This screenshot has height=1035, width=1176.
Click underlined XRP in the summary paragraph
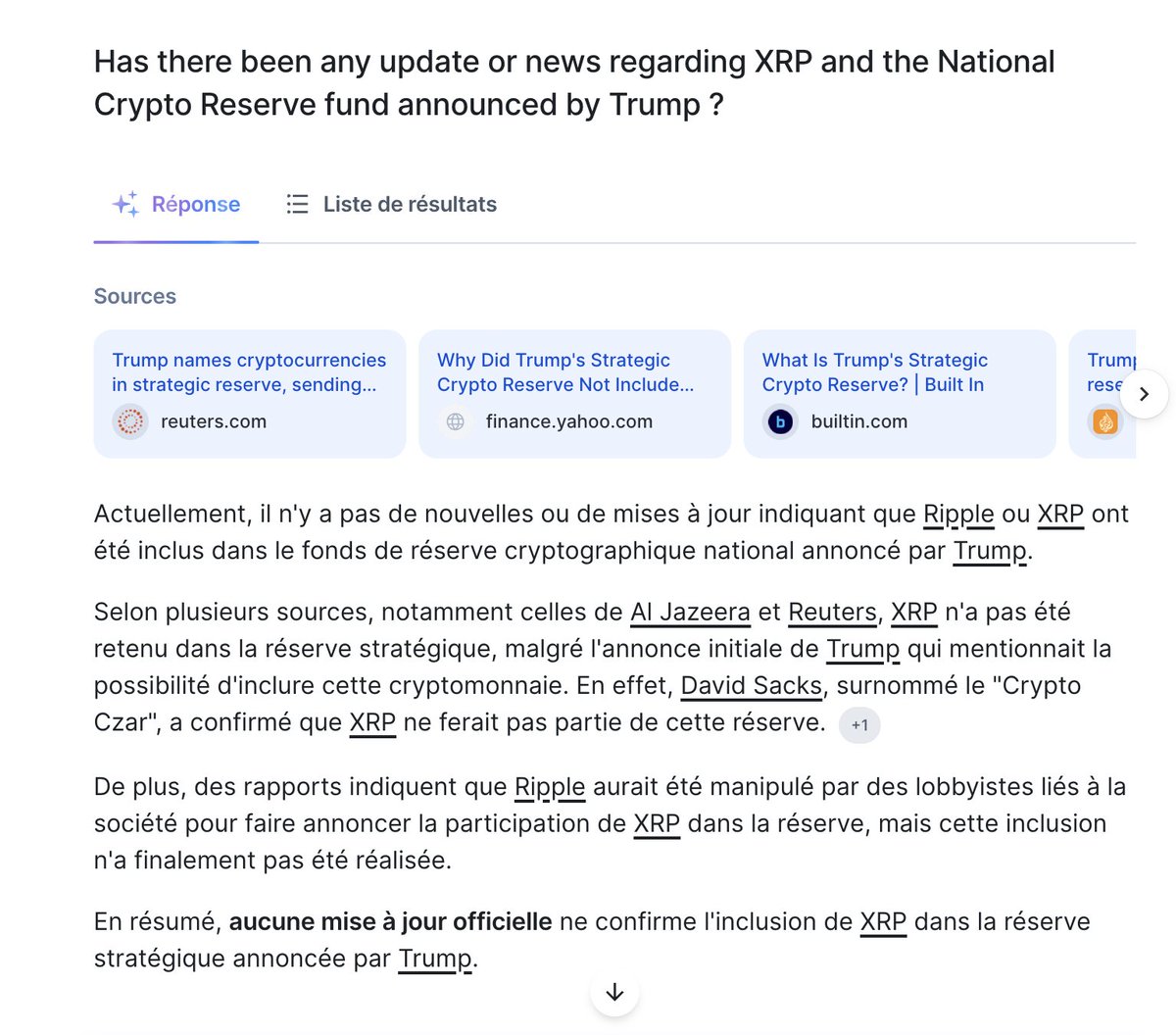(883, 922)
